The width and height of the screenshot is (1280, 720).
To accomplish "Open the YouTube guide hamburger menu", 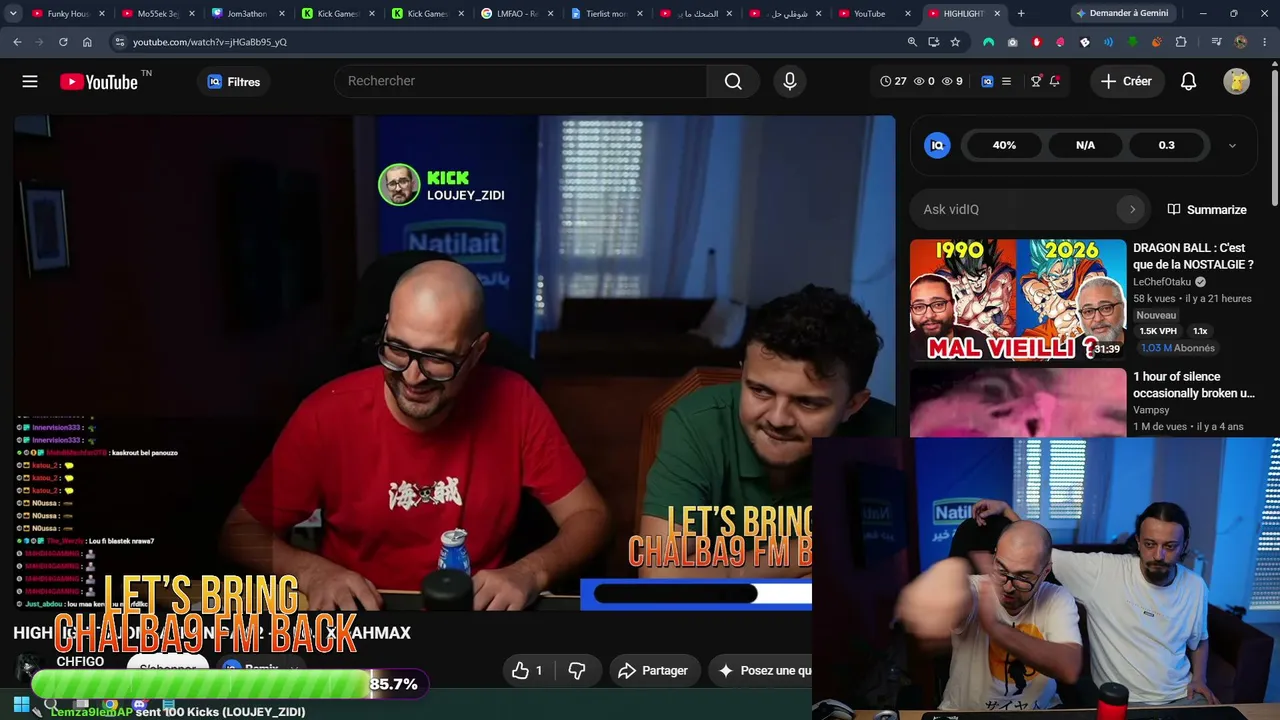I will click(30, 82).
